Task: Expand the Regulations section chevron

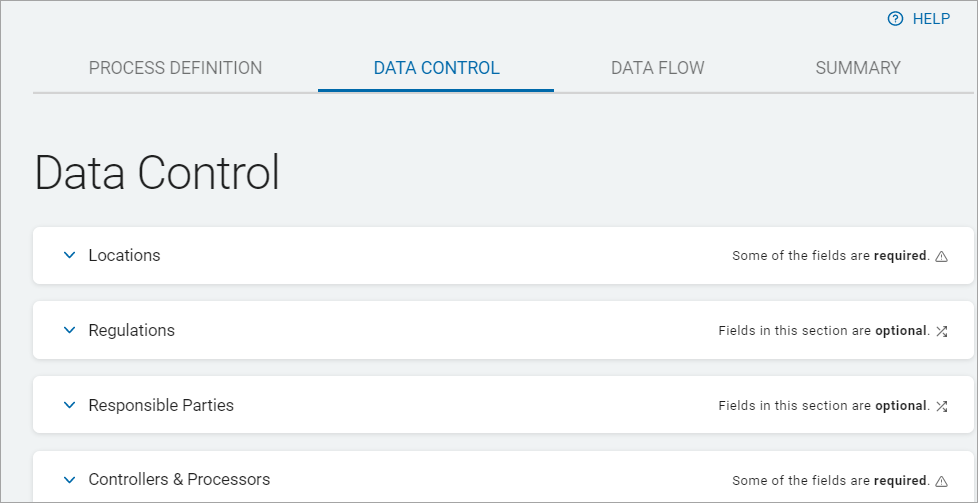Action: pyautogui.click(x=69, y=330)
